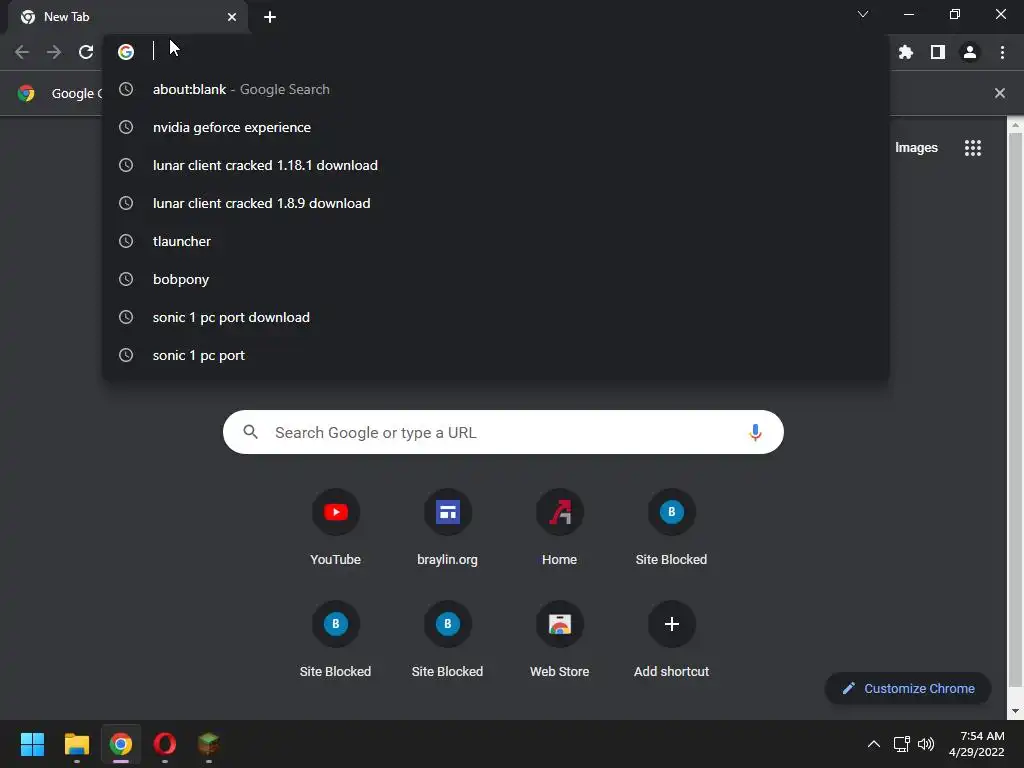
Task: Open the volume tray icon
Action: point(925,744)
